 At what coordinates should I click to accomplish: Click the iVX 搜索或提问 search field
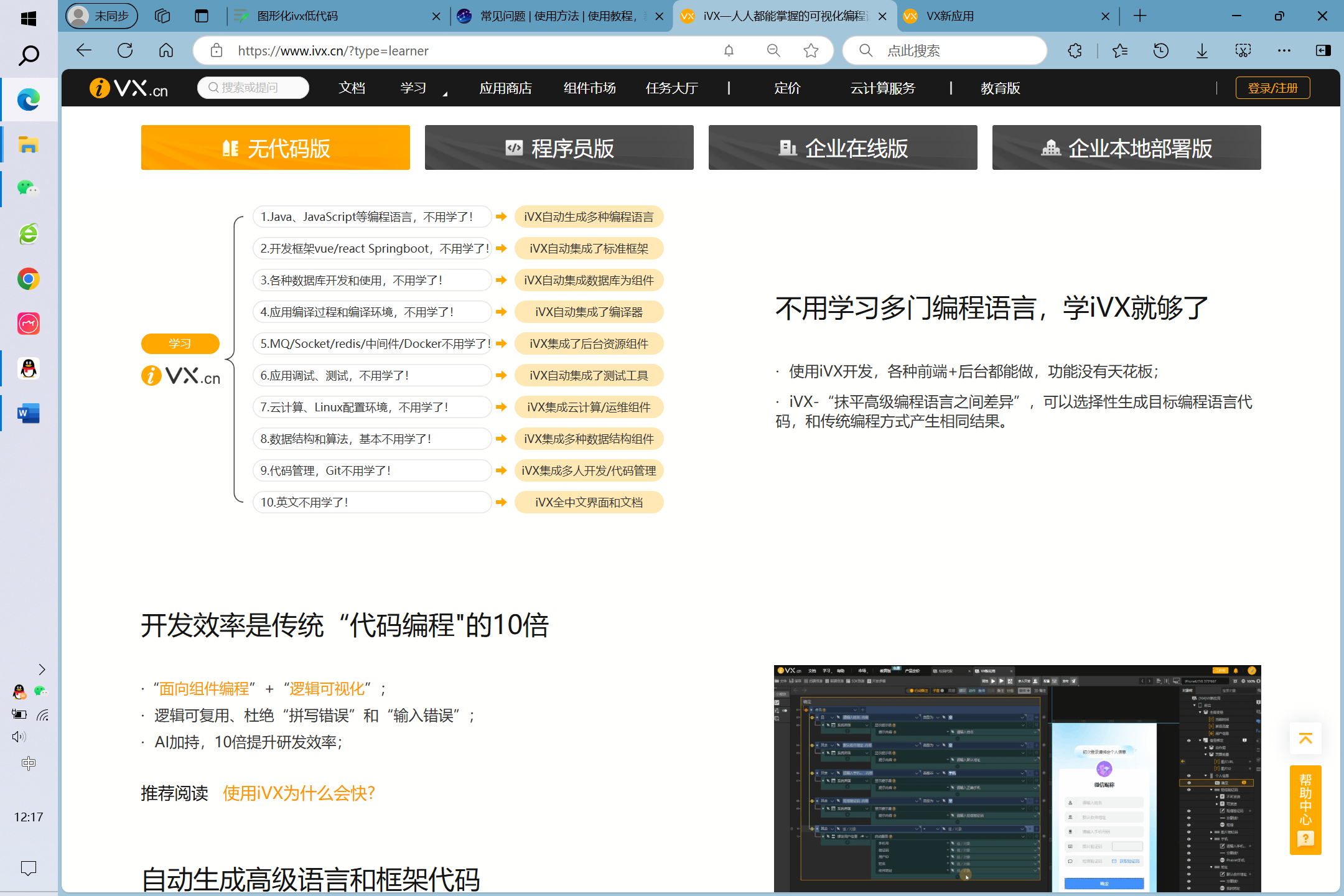click(x=253, y=88)
